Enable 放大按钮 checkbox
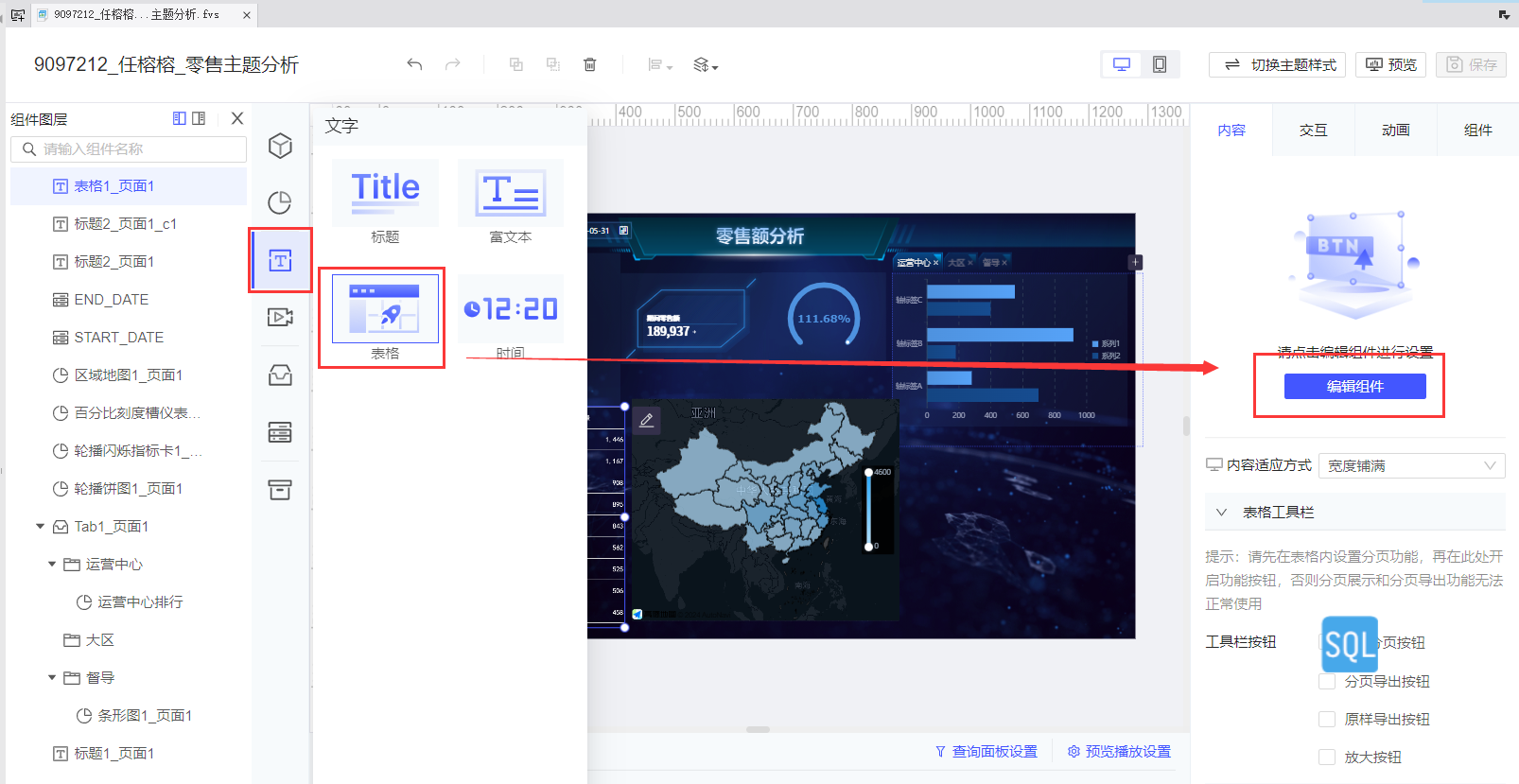 tap(1327, 757)
